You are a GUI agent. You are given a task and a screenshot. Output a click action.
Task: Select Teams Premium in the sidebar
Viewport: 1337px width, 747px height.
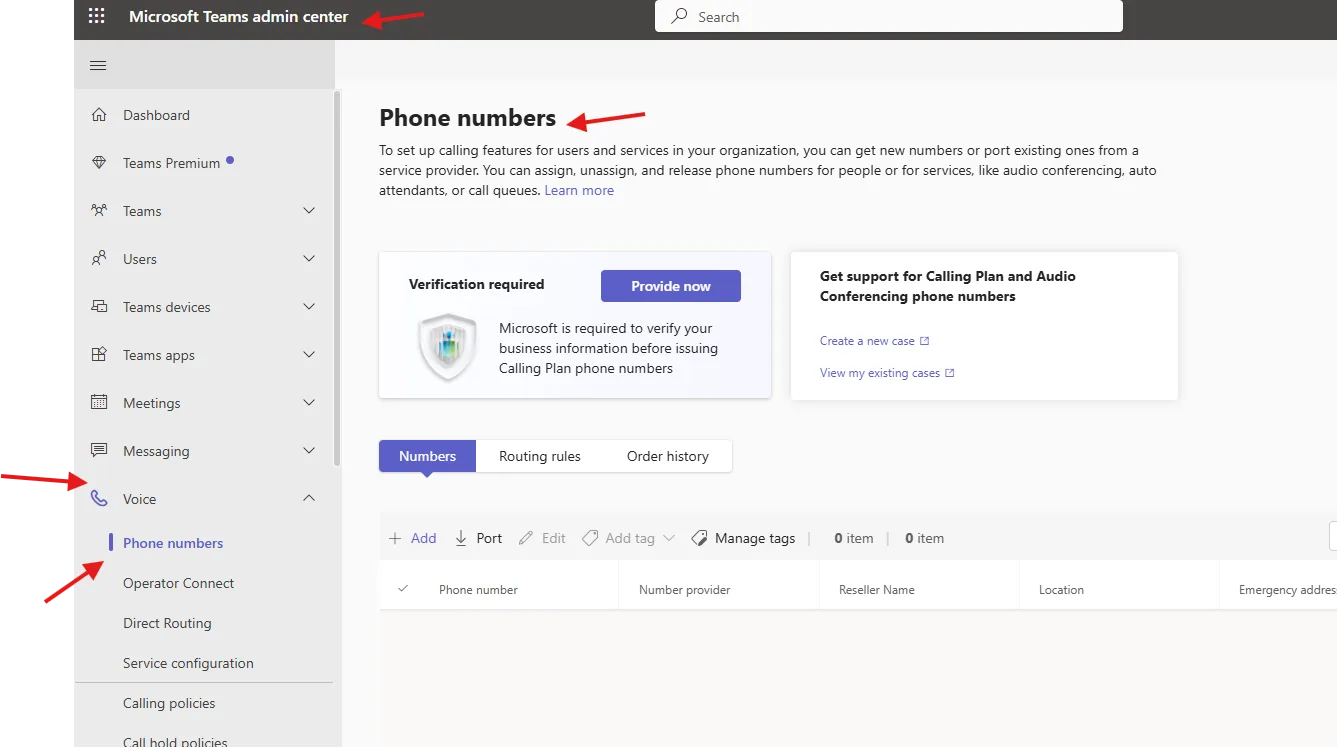click(x=172, y=162)
